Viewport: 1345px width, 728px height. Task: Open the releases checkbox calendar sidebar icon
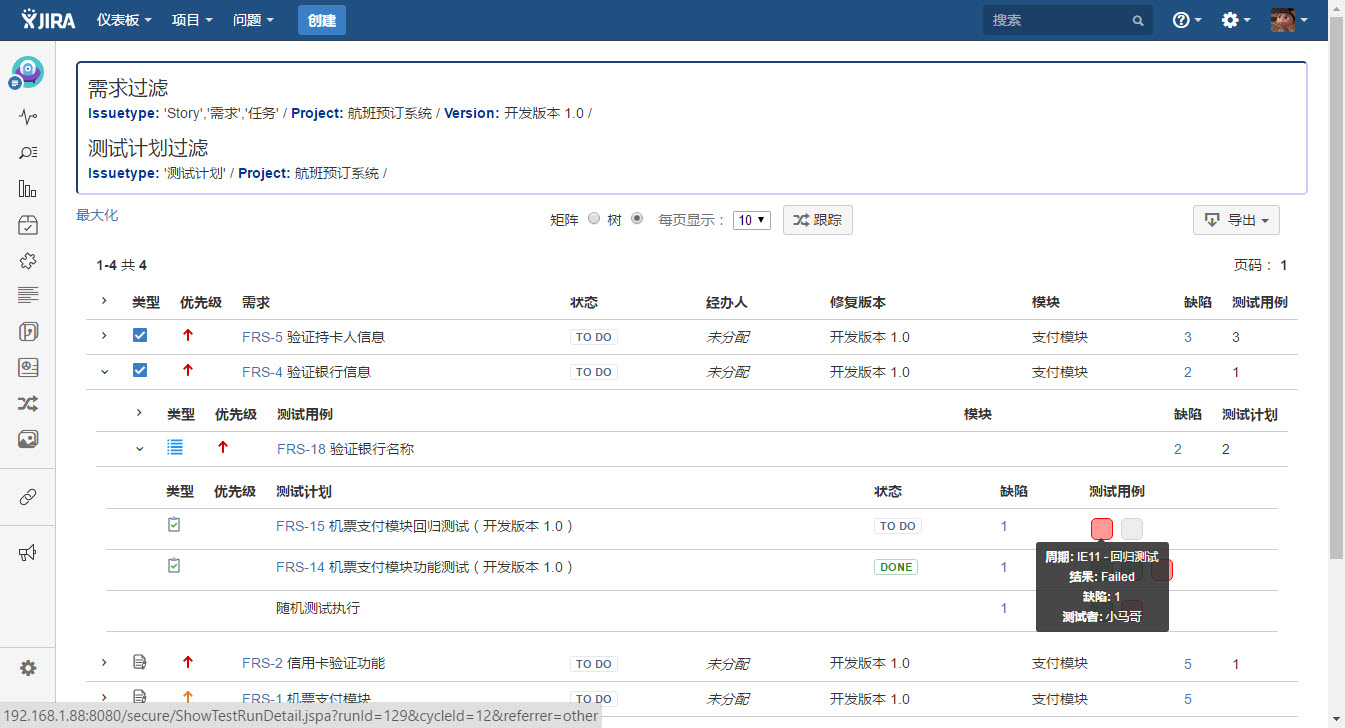[28, 225]
